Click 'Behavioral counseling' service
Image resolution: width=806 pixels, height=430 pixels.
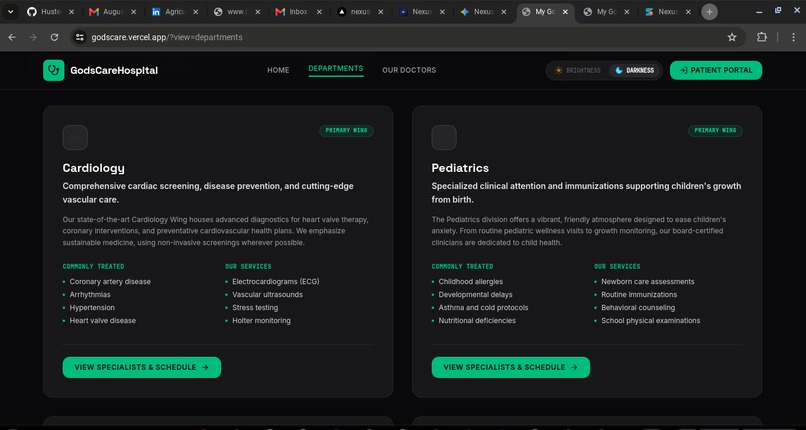pyautogui.click(x=638, y=307)
